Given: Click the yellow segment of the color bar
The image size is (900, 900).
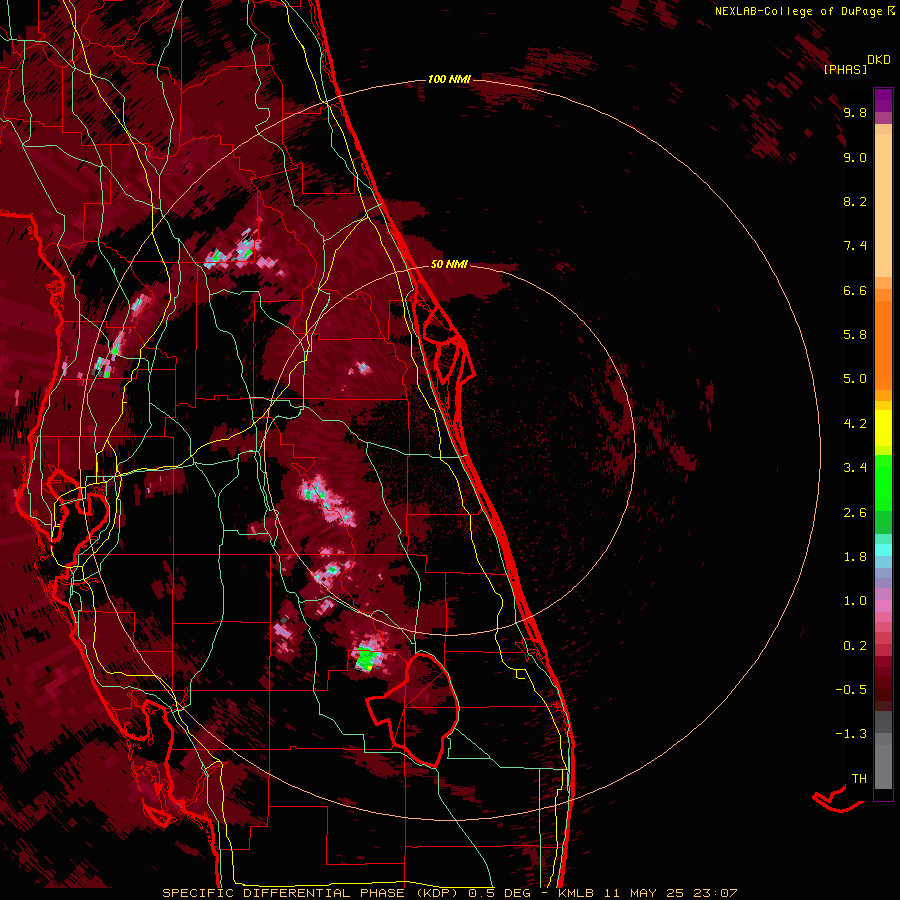Looking at the screenshot, I should click(x=883, y=428).
